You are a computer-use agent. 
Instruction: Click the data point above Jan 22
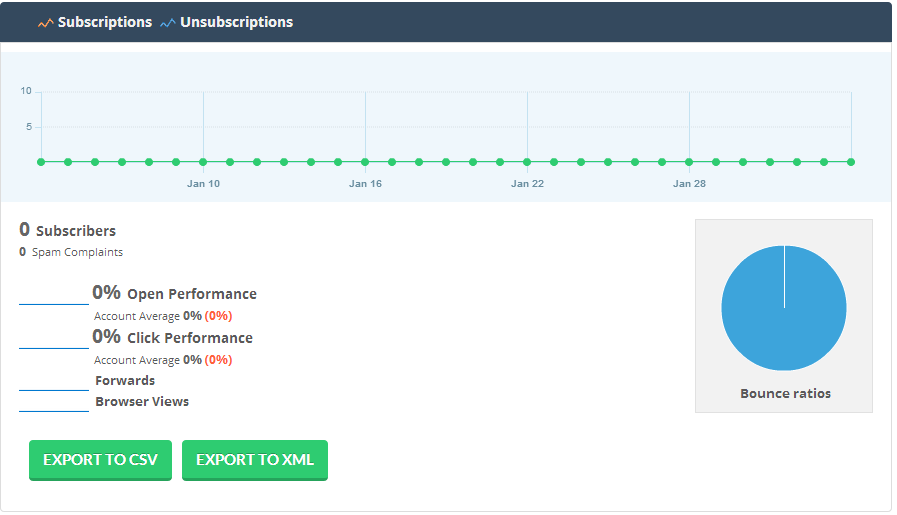[x=527, y=162]
